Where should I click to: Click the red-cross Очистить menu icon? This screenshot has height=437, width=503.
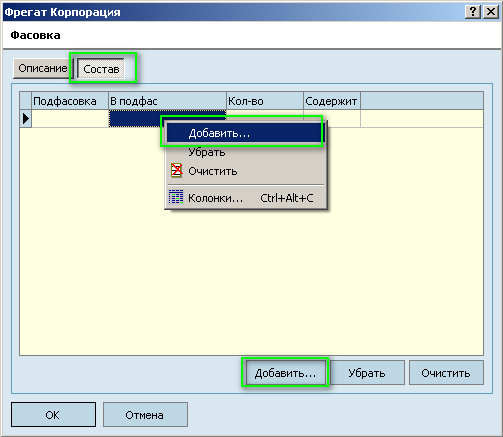pyautogui.click(x=176, y=170)
